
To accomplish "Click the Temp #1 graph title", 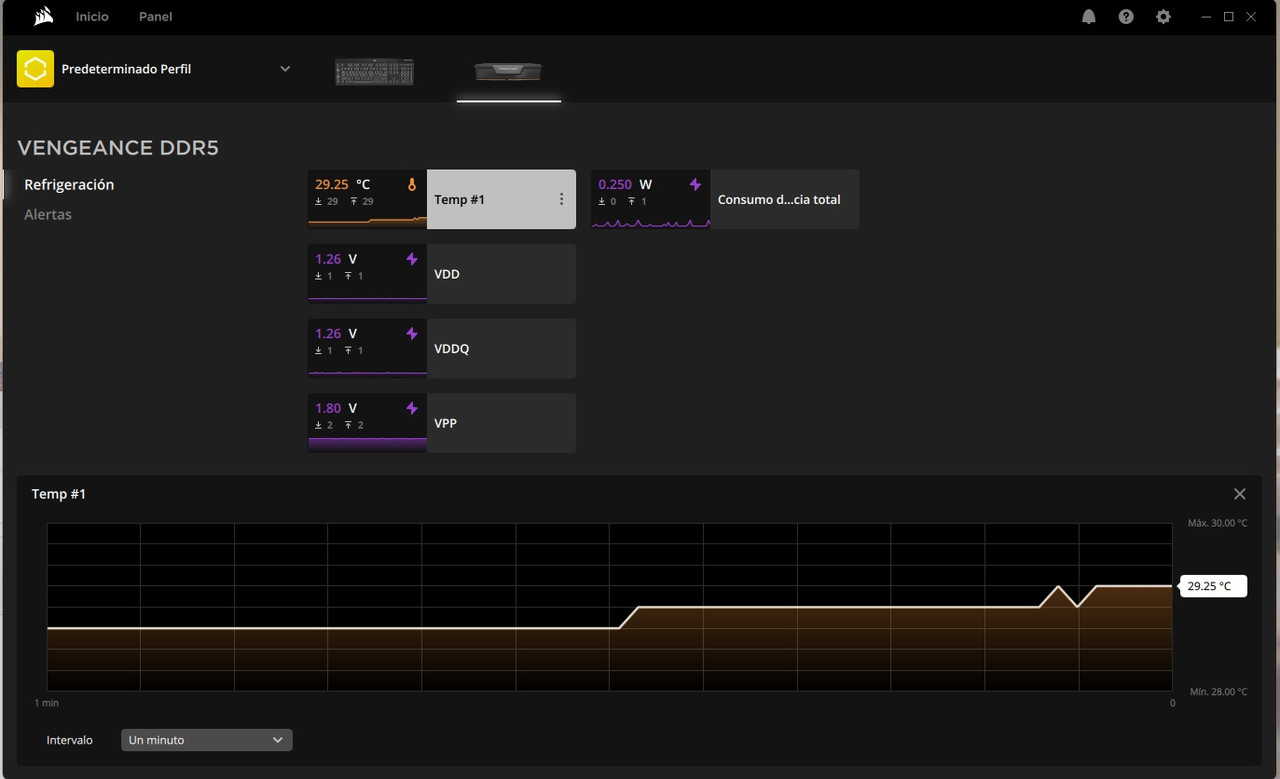I will coord(59,494).
